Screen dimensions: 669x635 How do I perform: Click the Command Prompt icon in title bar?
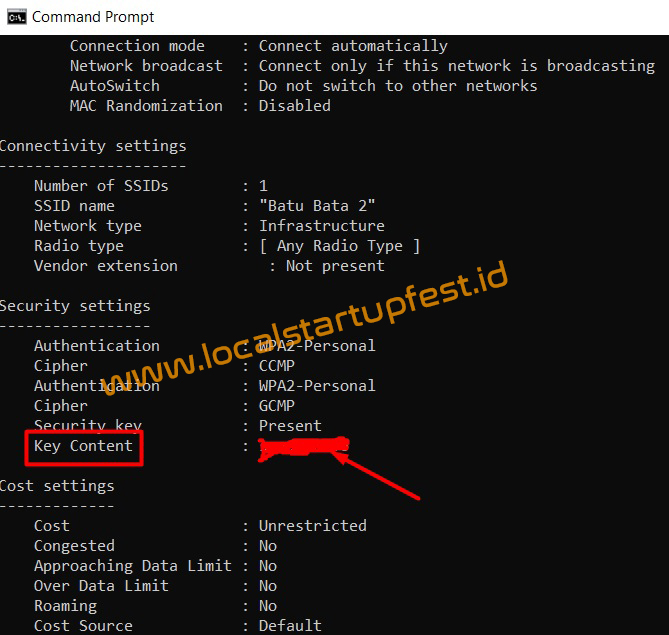tap(15, 16)
